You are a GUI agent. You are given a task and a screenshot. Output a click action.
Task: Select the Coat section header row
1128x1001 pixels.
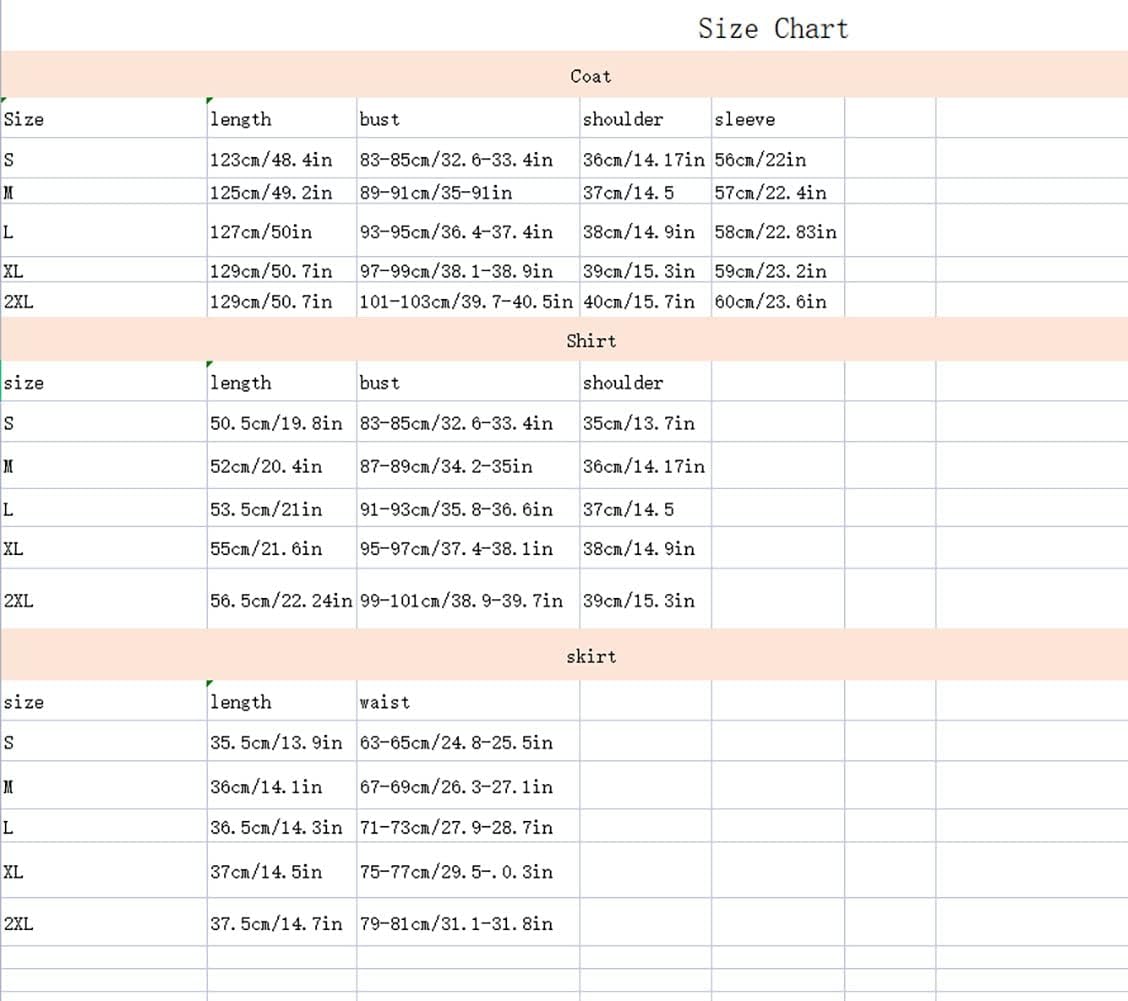590,76
